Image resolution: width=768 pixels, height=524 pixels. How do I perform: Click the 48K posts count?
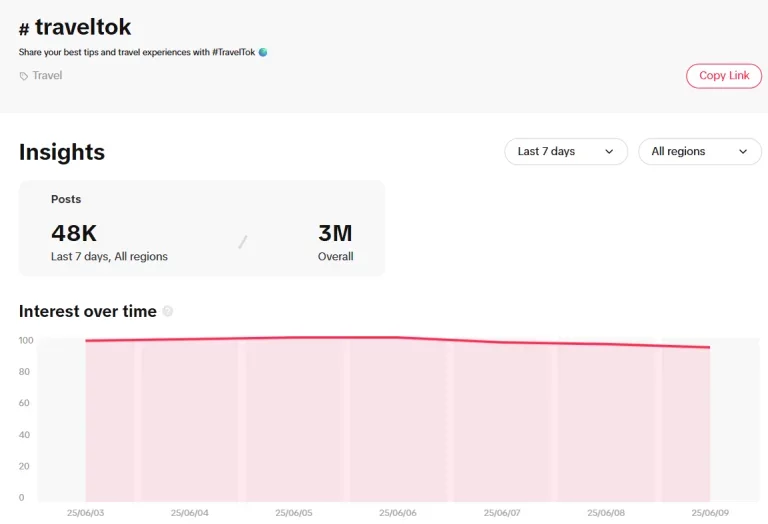click(74, 233)
